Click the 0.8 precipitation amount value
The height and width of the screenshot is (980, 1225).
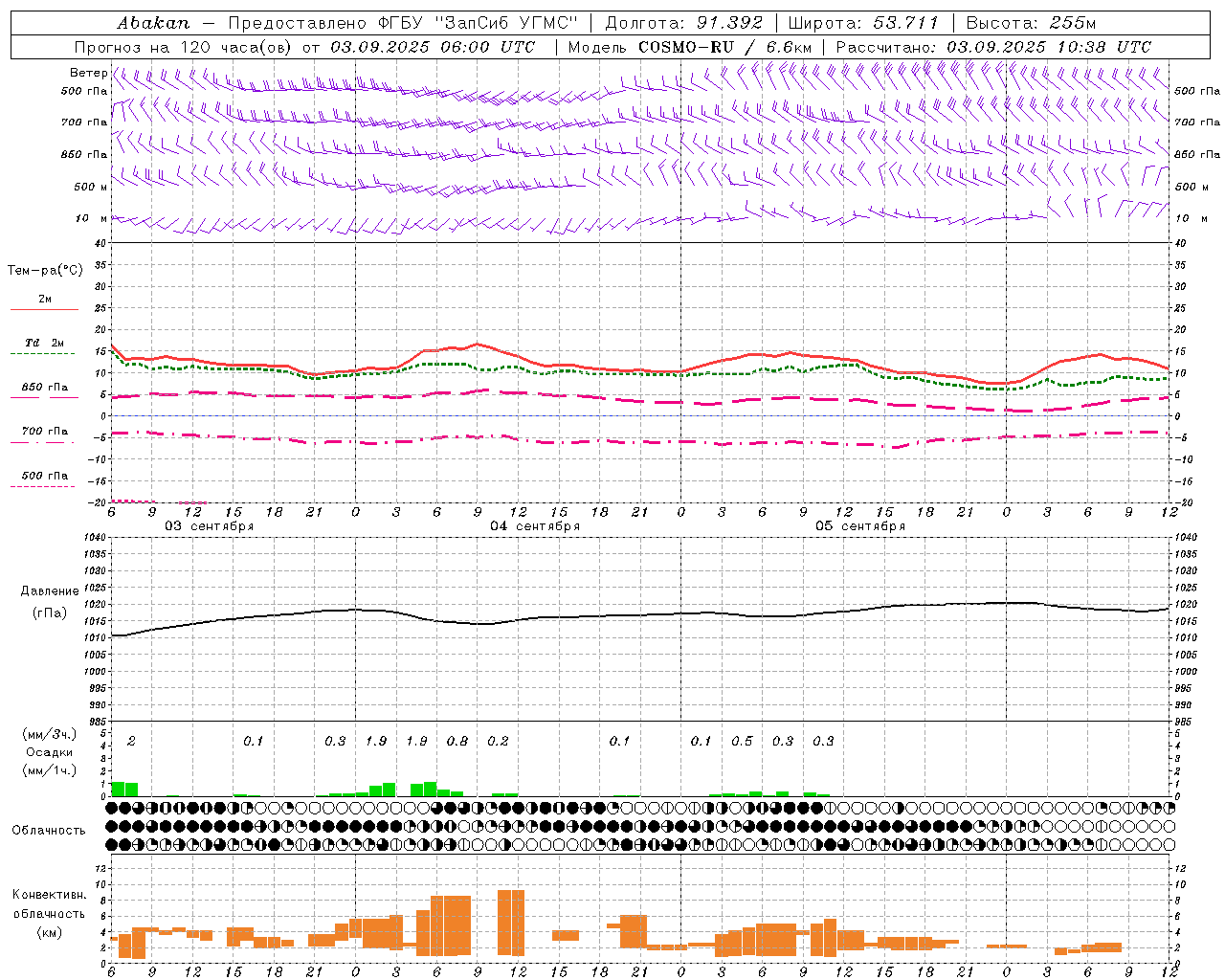pyautogui.click(x=457, y=741)
